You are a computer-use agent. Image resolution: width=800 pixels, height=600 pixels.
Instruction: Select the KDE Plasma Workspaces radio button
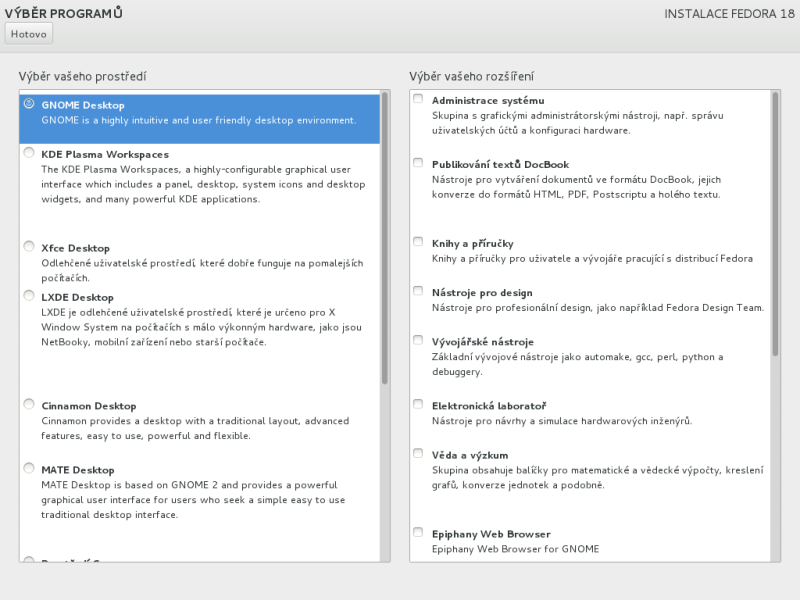click(29, 151)
